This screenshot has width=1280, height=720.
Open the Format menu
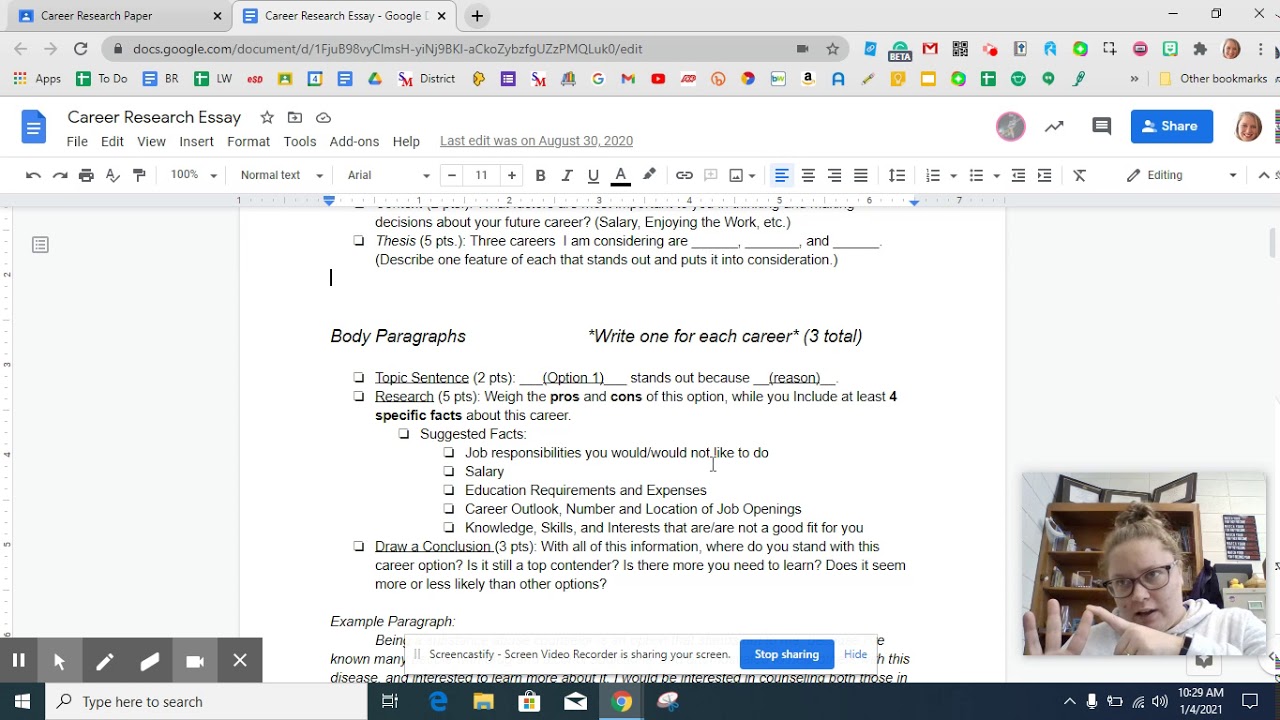click(248, 142)
